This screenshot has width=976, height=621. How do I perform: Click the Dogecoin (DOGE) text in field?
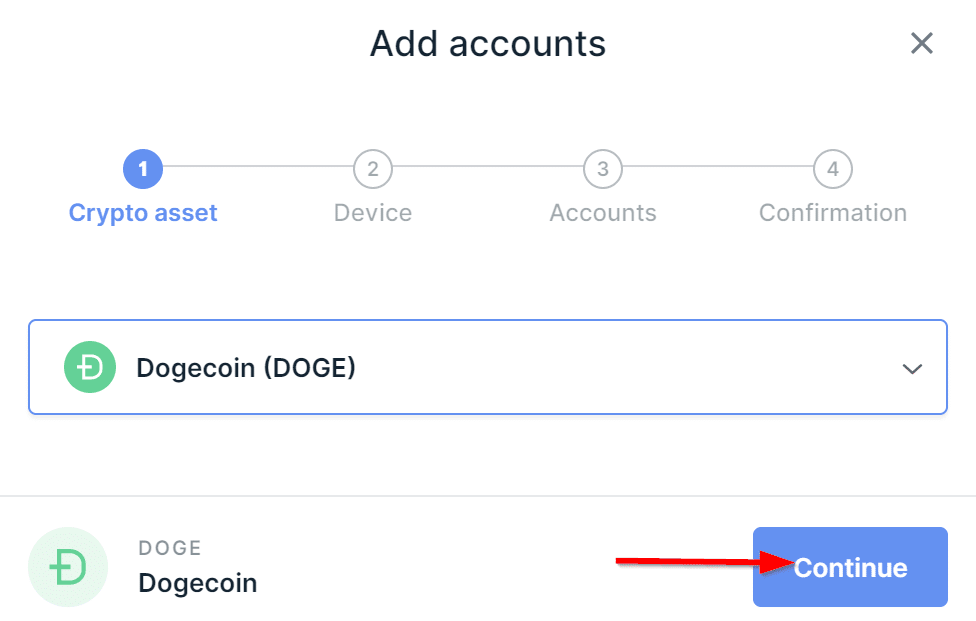pos(246,368)
